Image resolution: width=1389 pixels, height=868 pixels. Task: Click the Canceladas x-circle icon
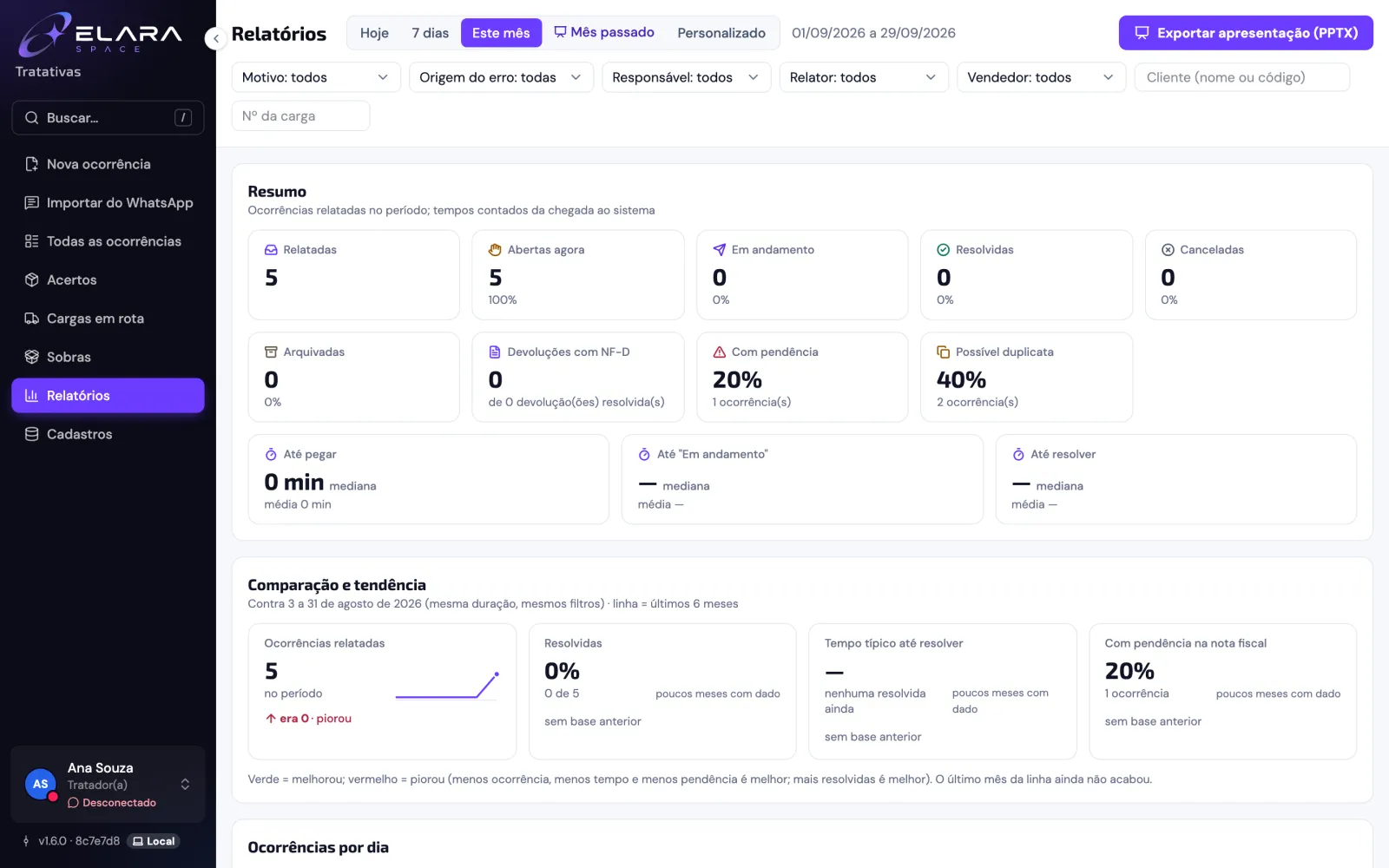(x=1168, y=250)
